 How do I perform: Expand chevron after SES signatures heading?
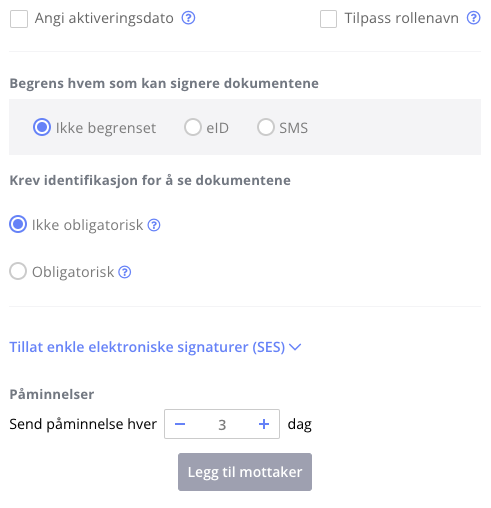(295, 347)
